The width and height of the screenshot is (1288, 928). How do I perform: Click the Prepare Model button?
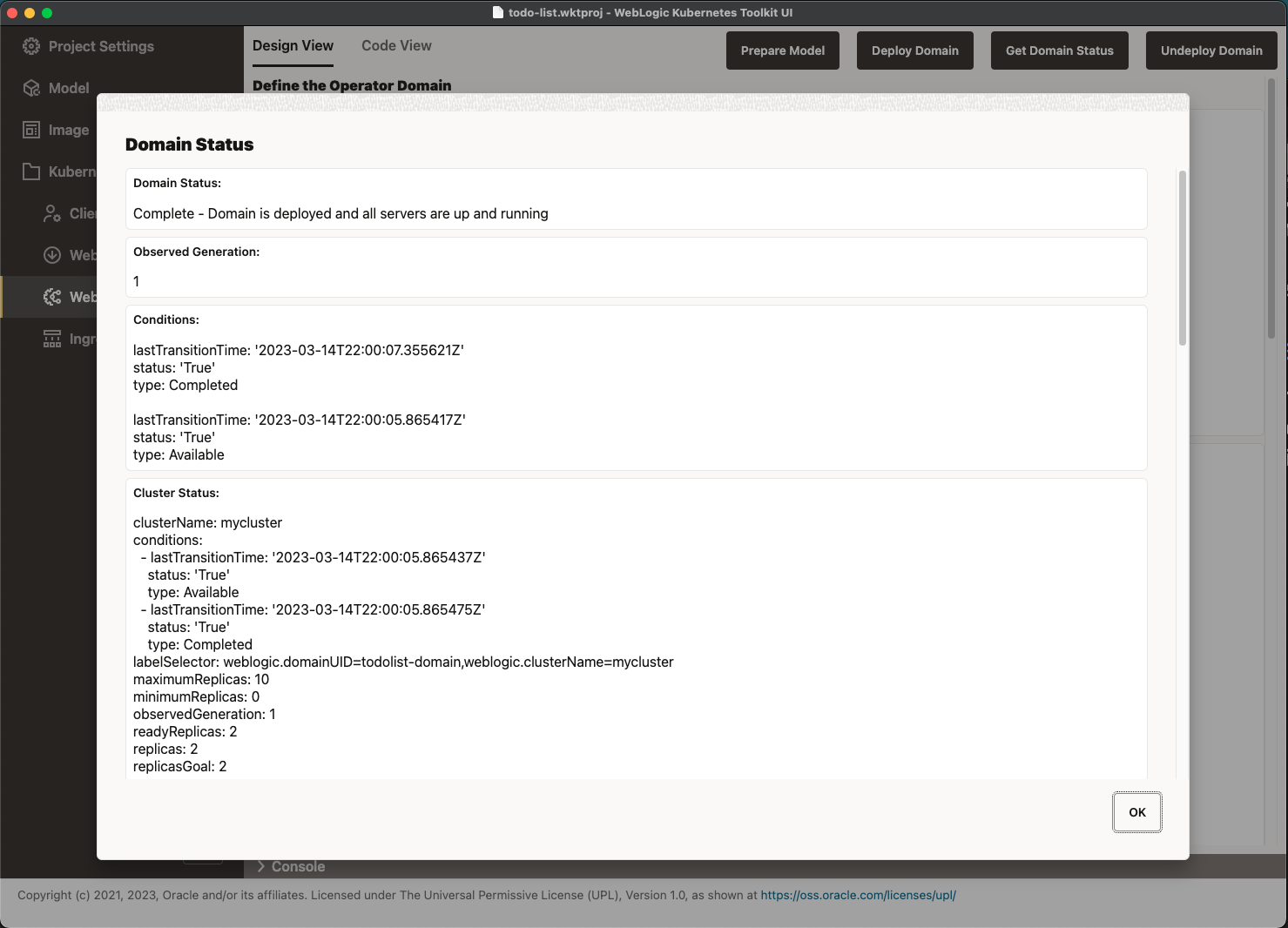[x=783, y=50]
